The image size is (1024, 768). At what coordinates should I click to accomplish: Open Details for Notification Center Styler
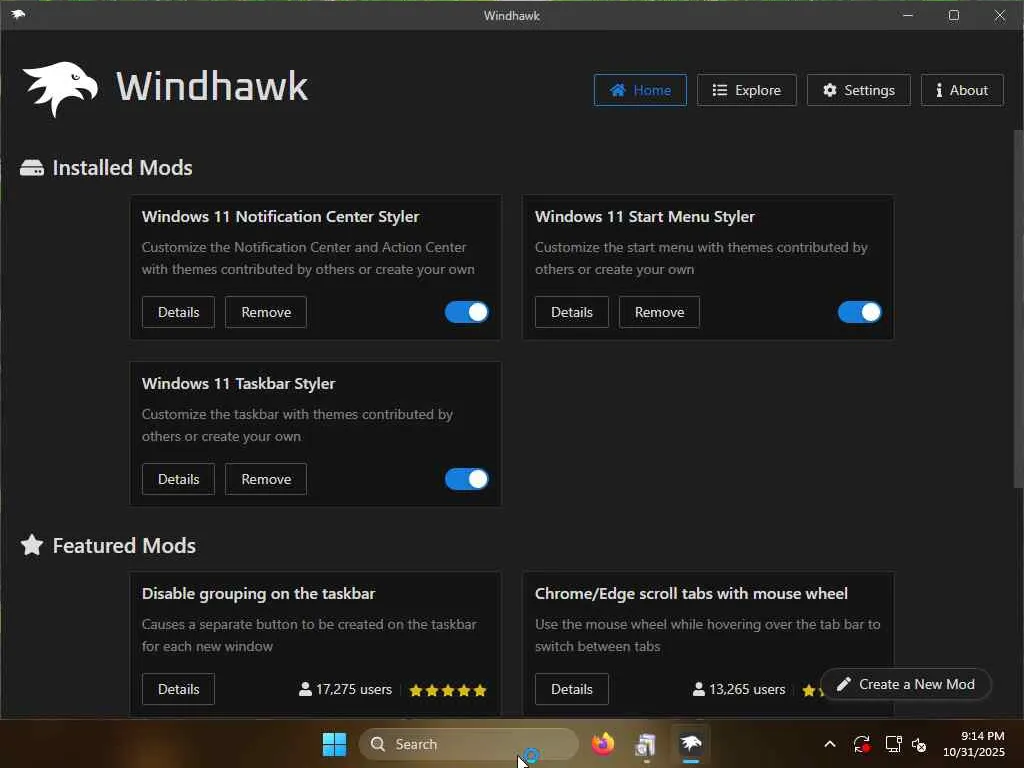pos(178,312)
